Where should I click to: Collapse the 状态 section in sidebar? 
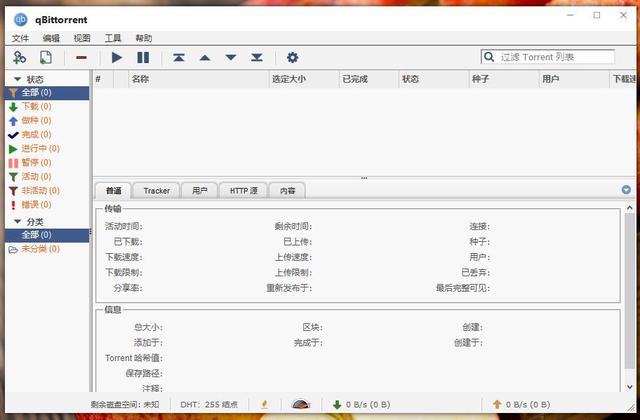pos(17,79)
